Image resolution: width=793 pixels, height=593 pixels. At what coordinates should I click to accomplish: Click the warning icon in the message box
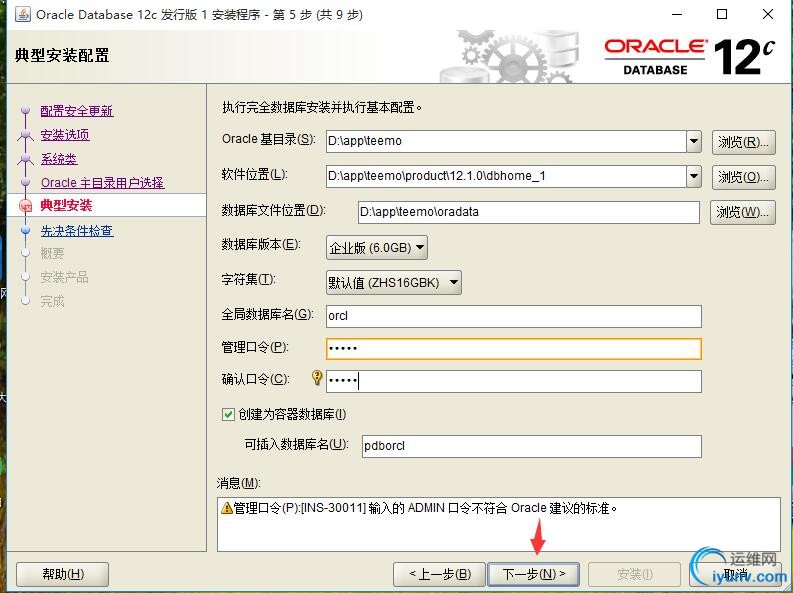(x=227, y=508)
